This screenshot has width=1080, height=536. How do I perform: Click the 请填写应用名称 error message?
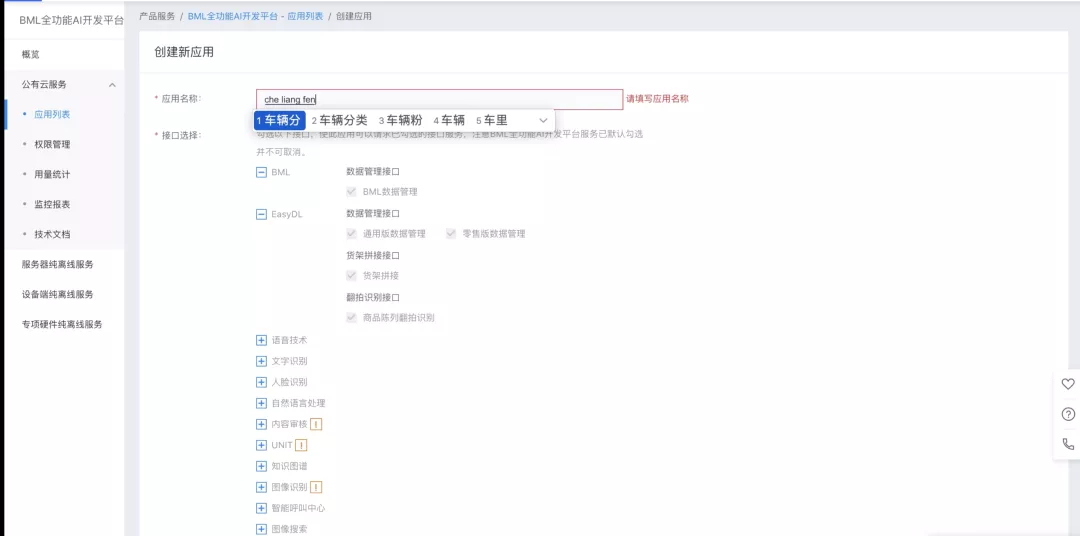[x=657, y=99]
